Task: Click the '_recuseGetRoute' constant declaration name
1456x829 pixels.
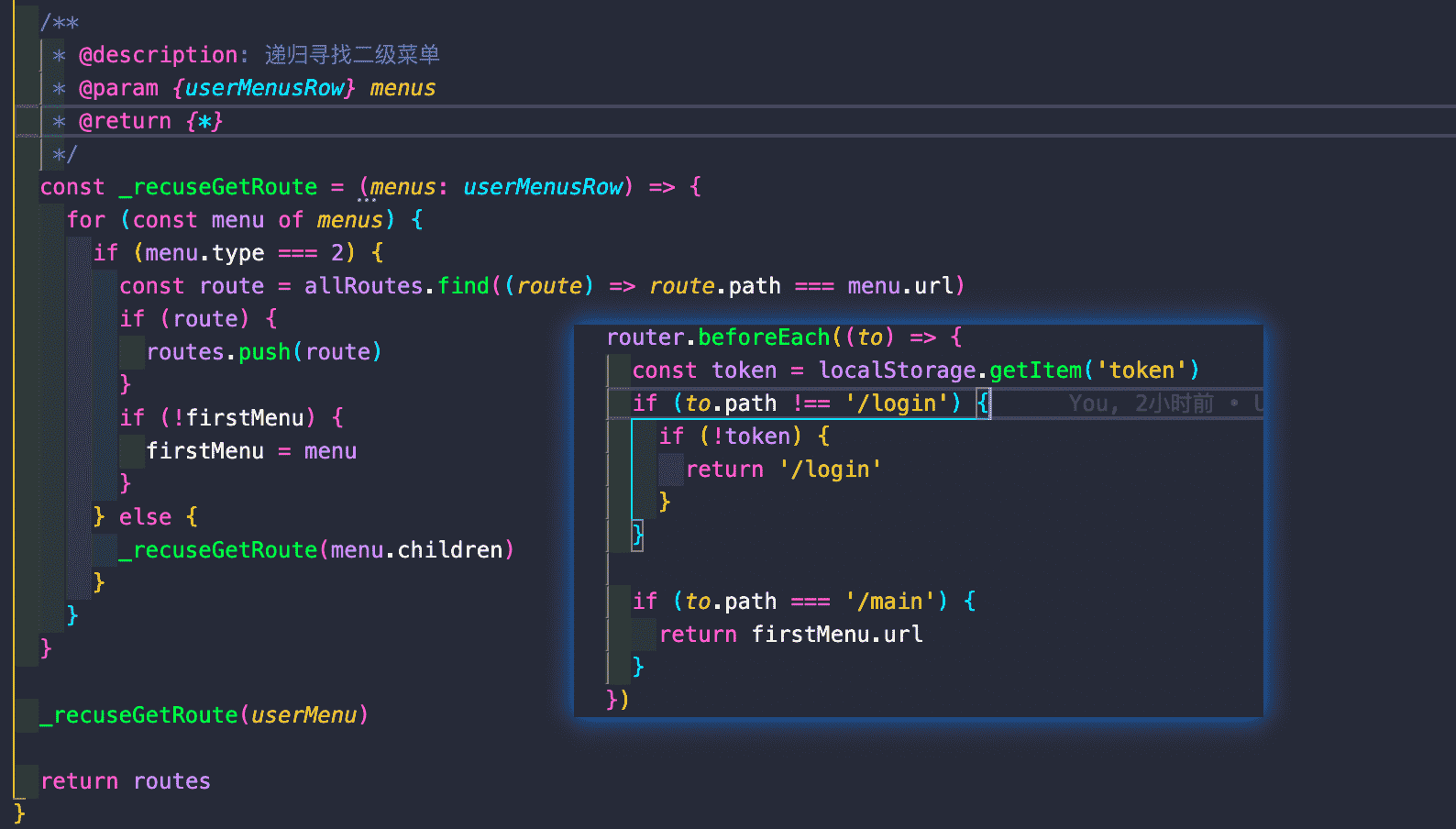Action: pos(218,187)
